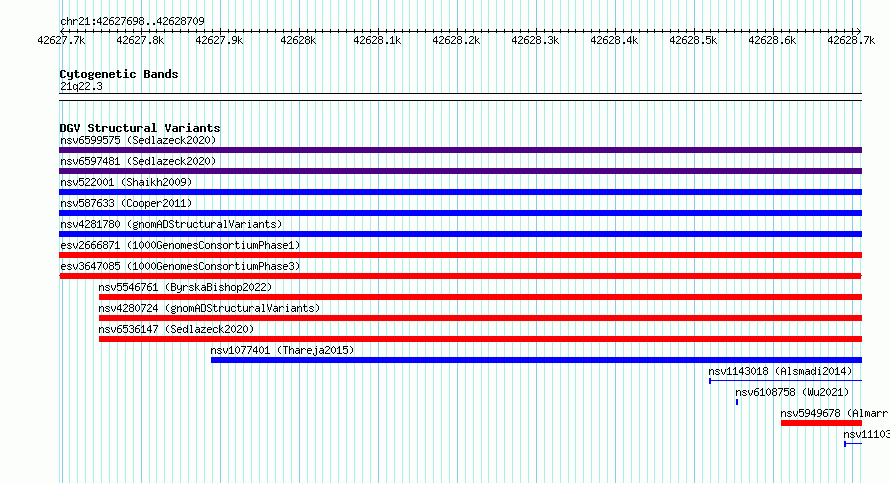
Task: Open the partially visible nsv1110 label
Action: click(x=866, y=434)
